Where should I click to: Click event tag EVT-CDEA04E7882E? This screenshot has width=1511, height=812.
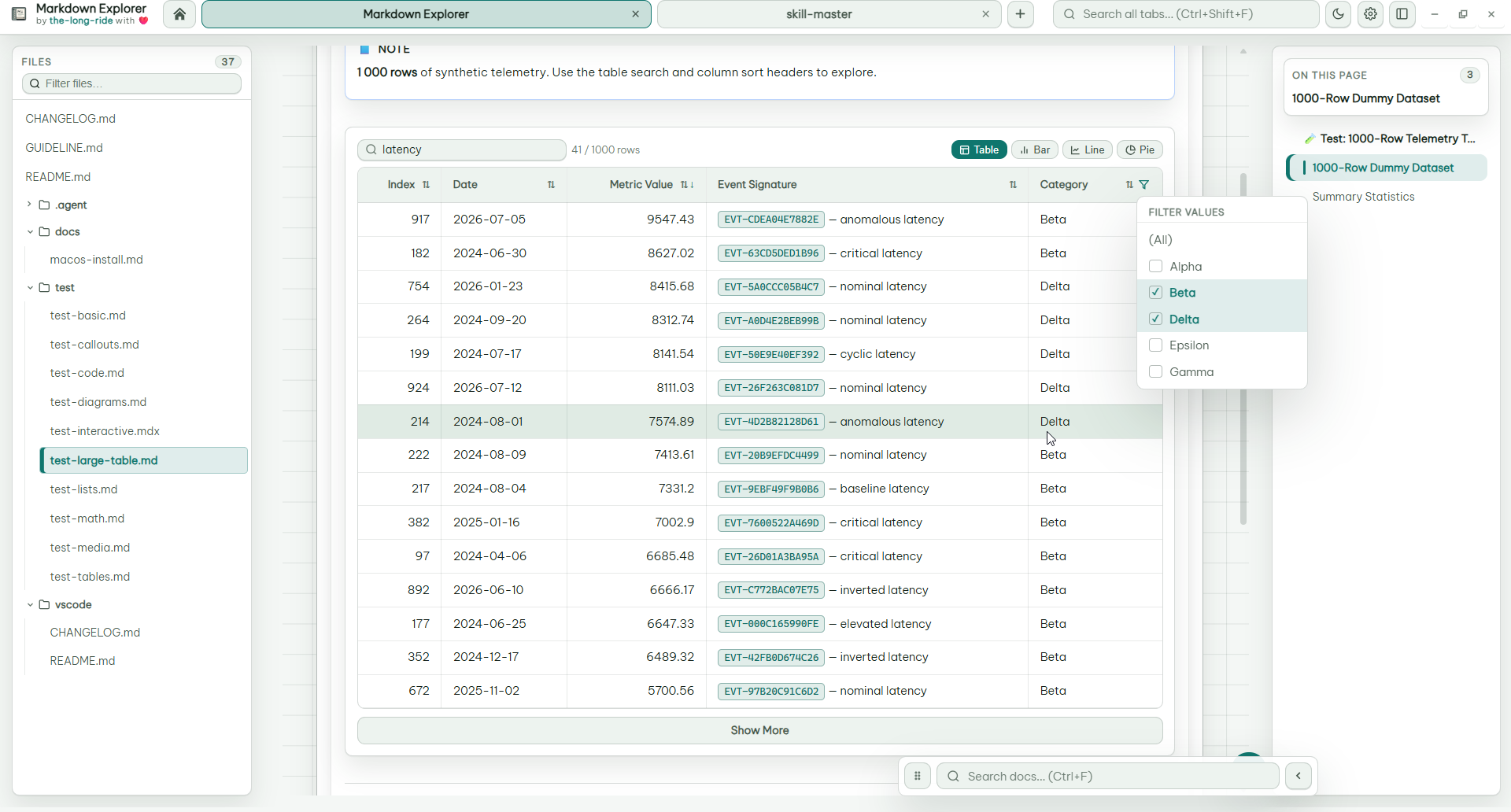[771, 220]
